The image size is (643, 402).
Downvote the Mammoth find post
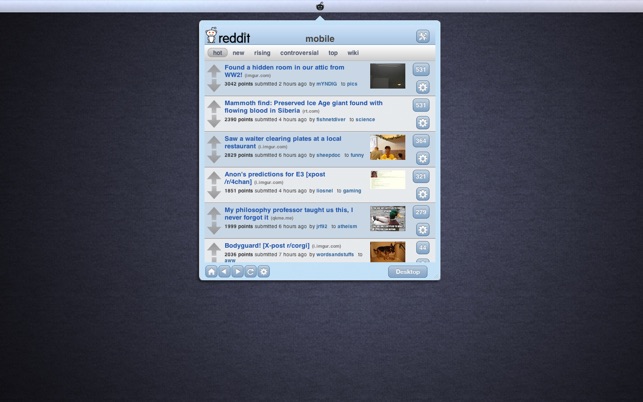(214, 121)
